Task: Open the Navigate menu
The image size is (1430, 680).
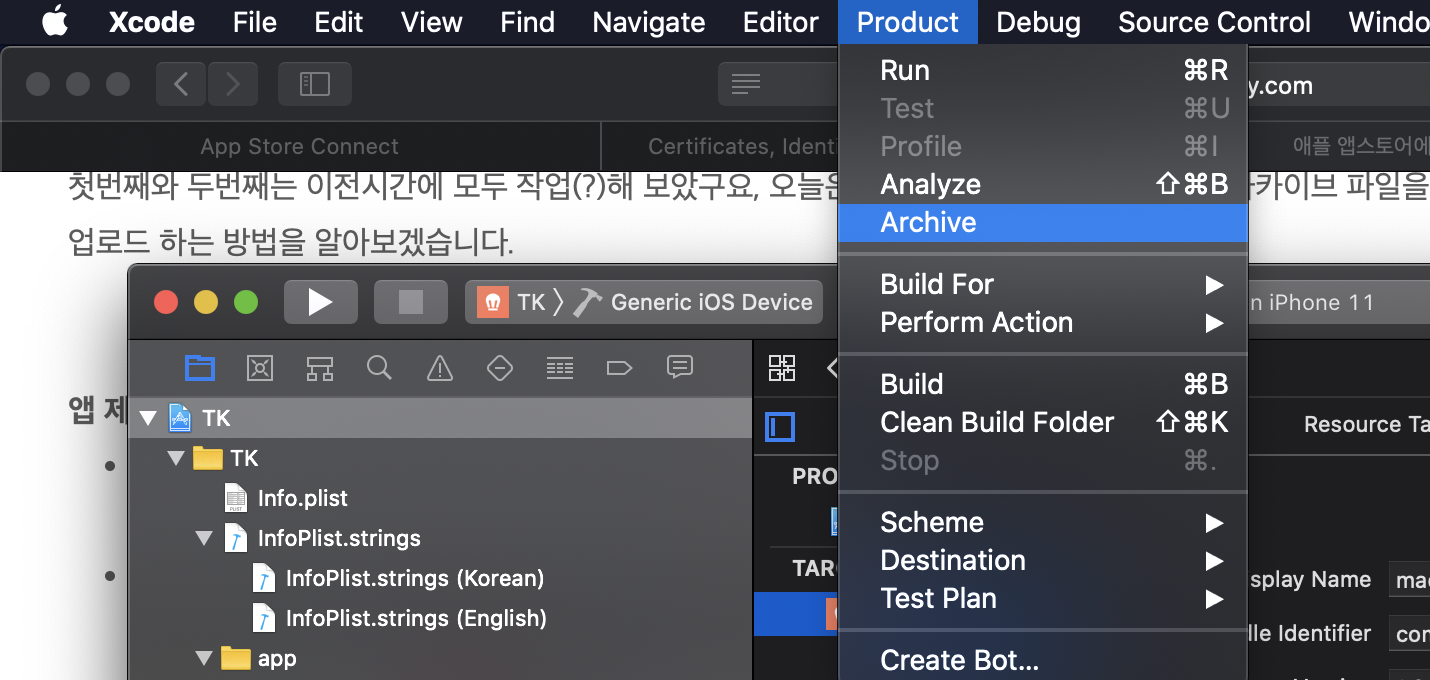Action: (x=648, y=22)
